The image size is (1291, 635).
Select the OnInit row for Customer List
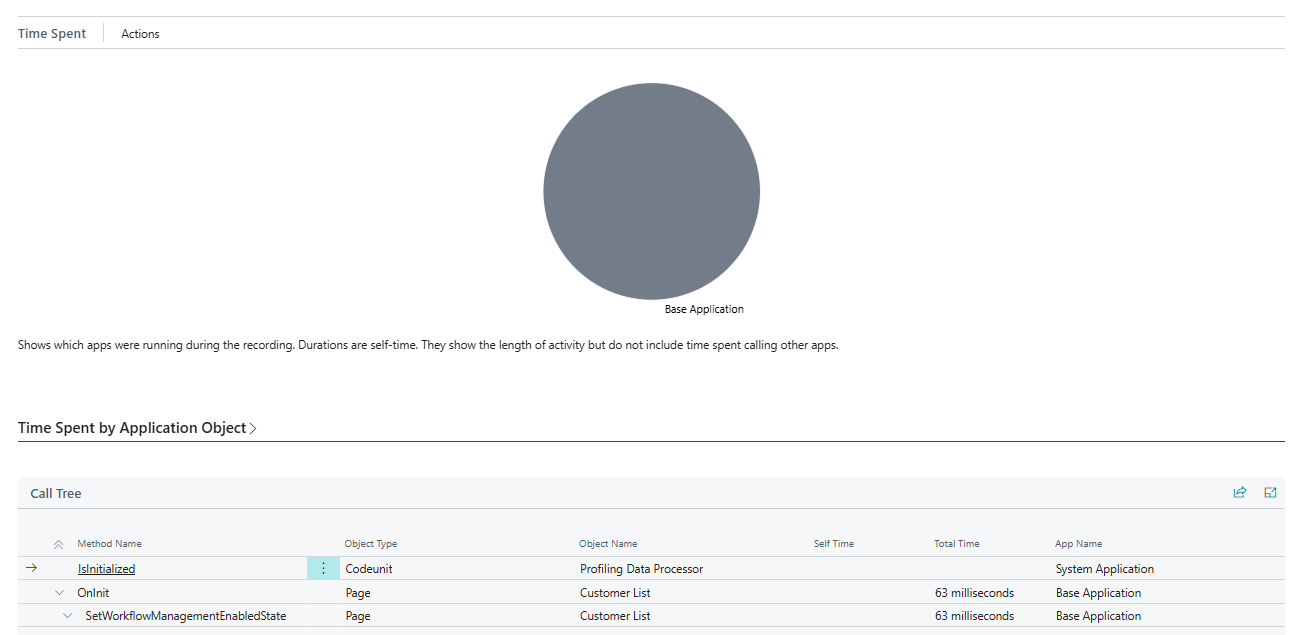91,592
